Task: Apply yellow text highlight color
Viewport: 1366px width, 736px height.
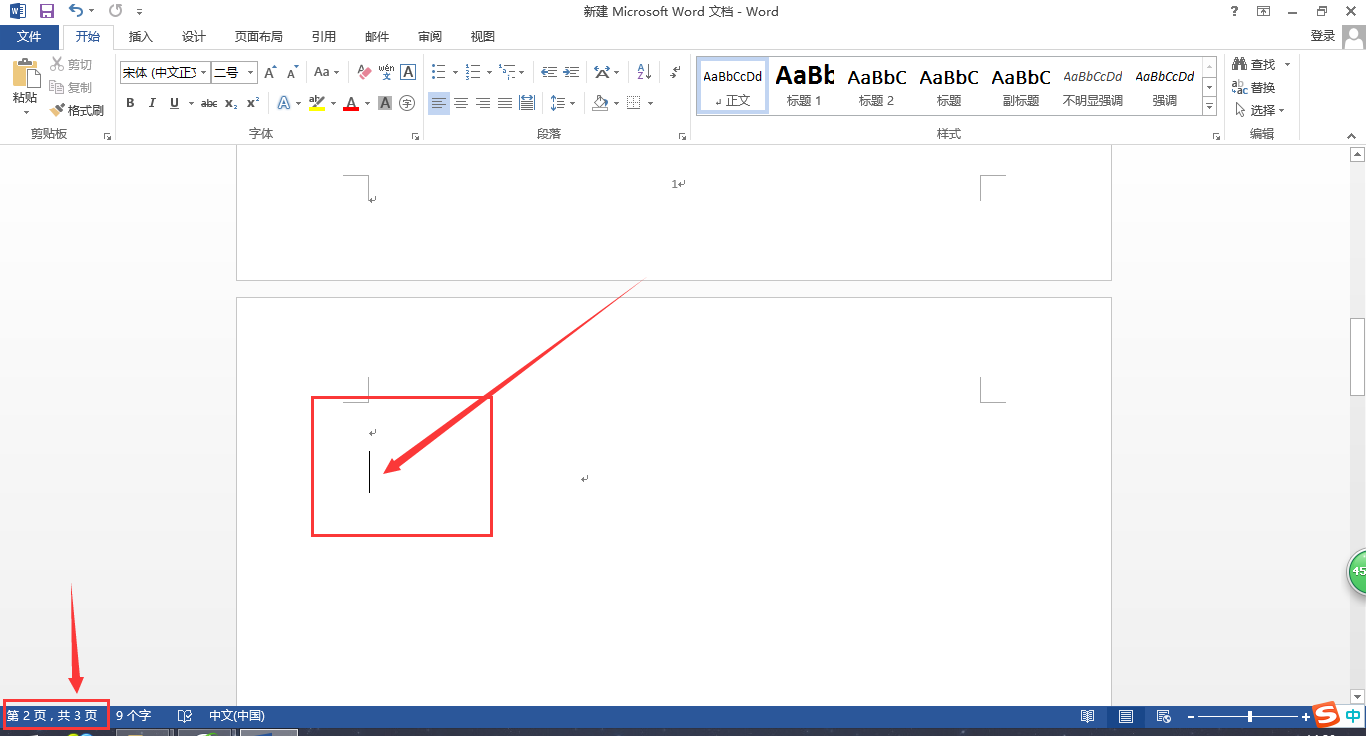Action: (317, 103)
